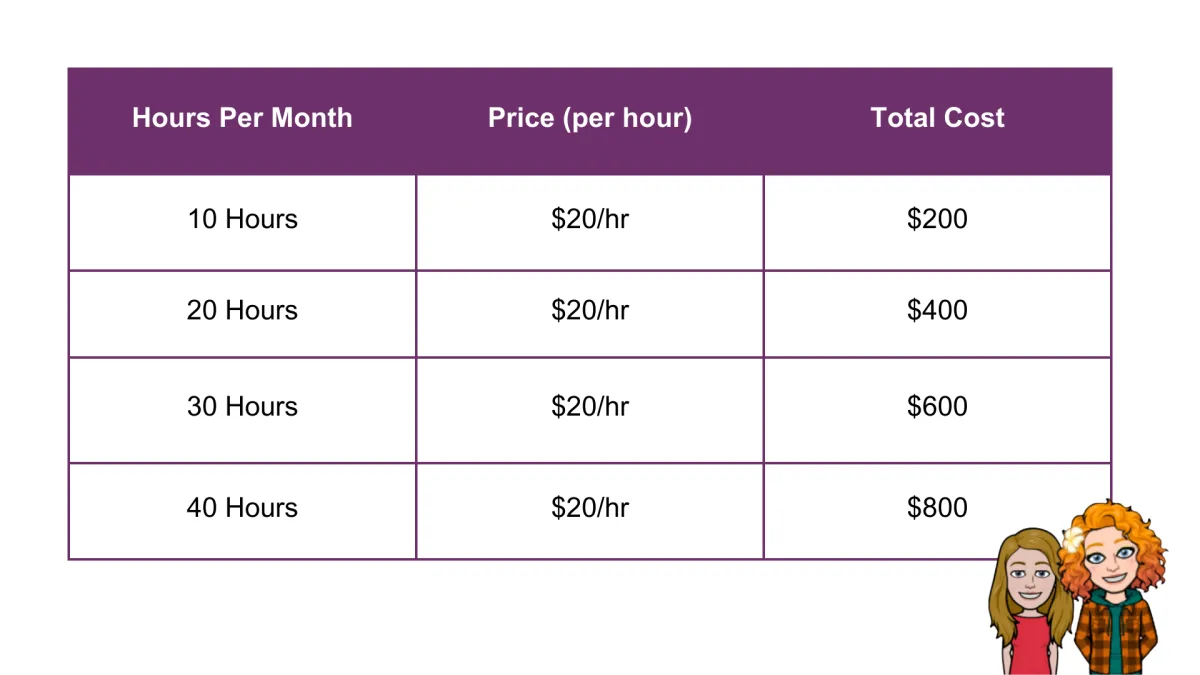Click the red-haired cartoon avatar
This screenshot has height=675, width=1200.
click(x=1112, y=586)
